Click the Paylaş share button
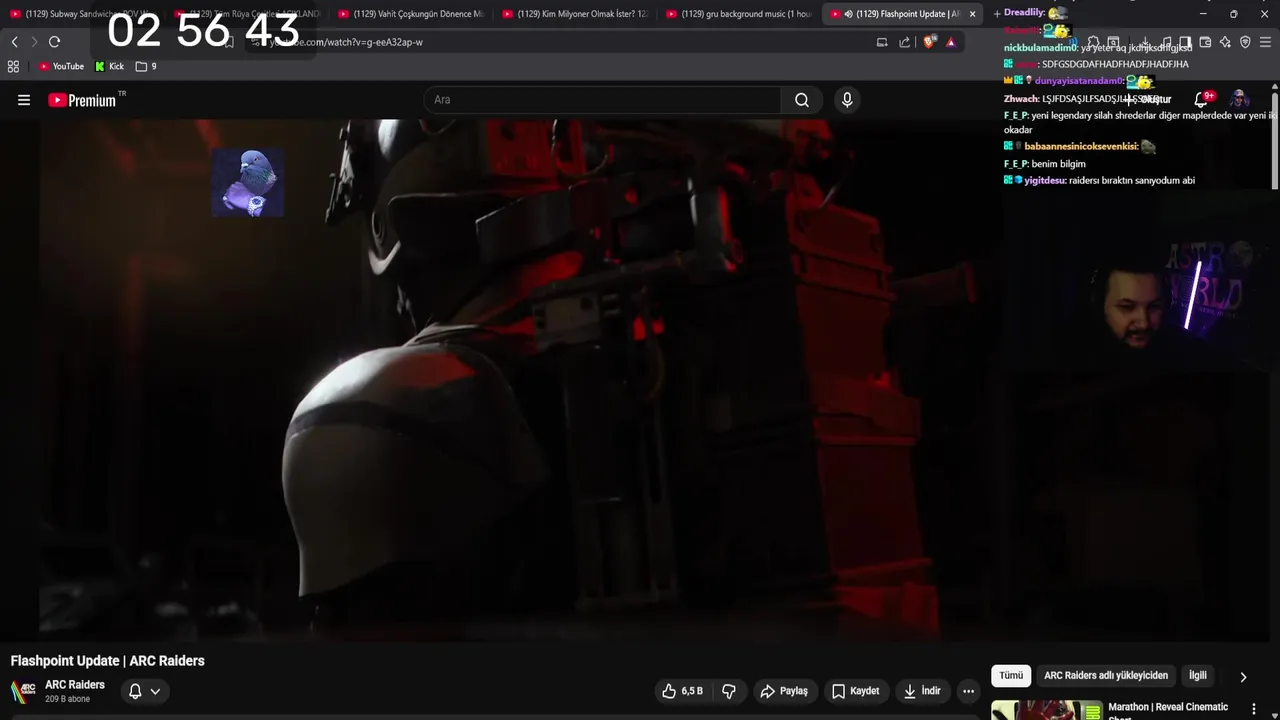This screenshot has width=1280, height=720. [784, 691]
